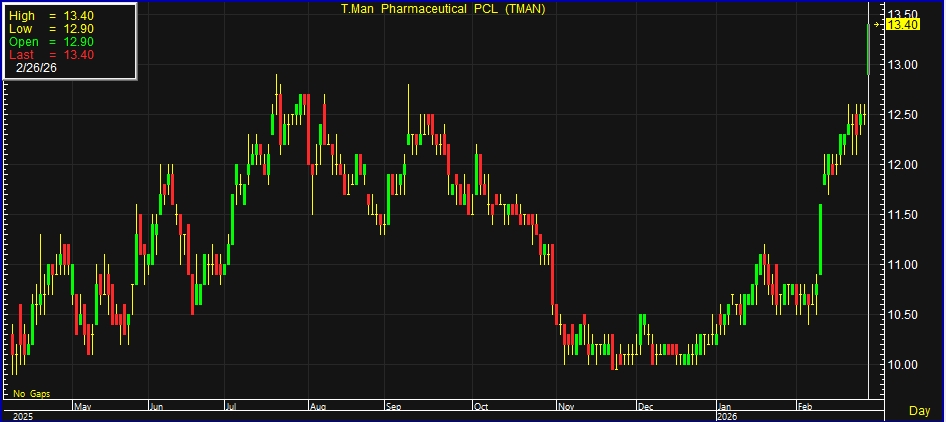Click the May label on the time axis
946x422 pixels.
point(84,407)
